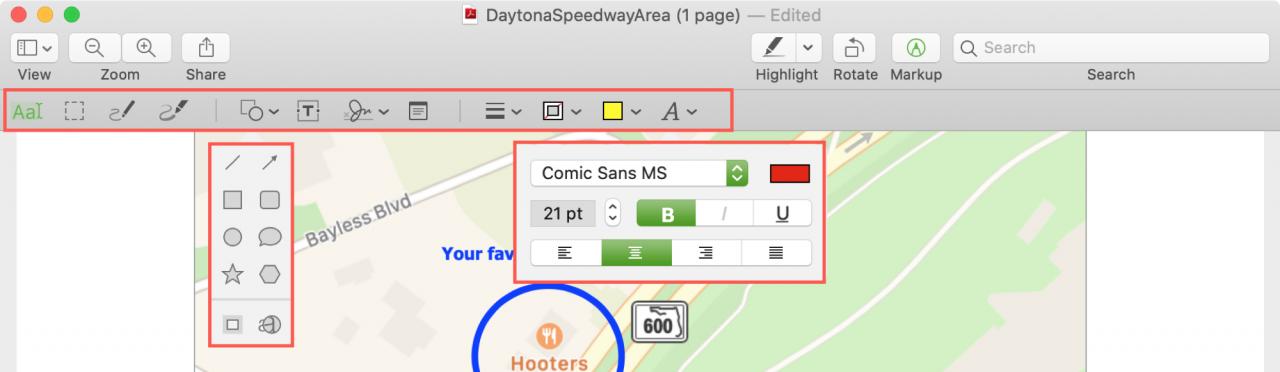Add a Note annotation
This screenshot has height=372, width=1280.
(418, 111)
